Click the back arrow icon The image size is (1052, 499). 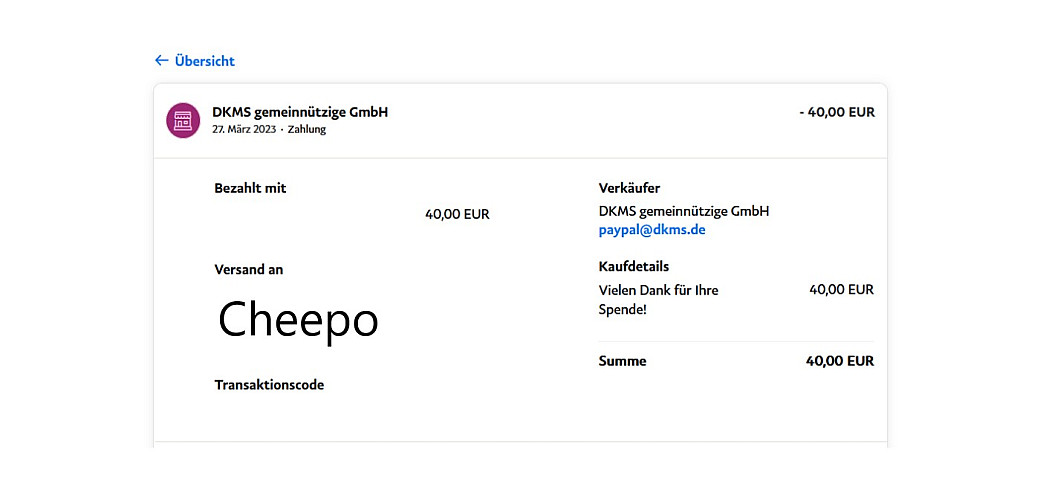click(161, 61)
